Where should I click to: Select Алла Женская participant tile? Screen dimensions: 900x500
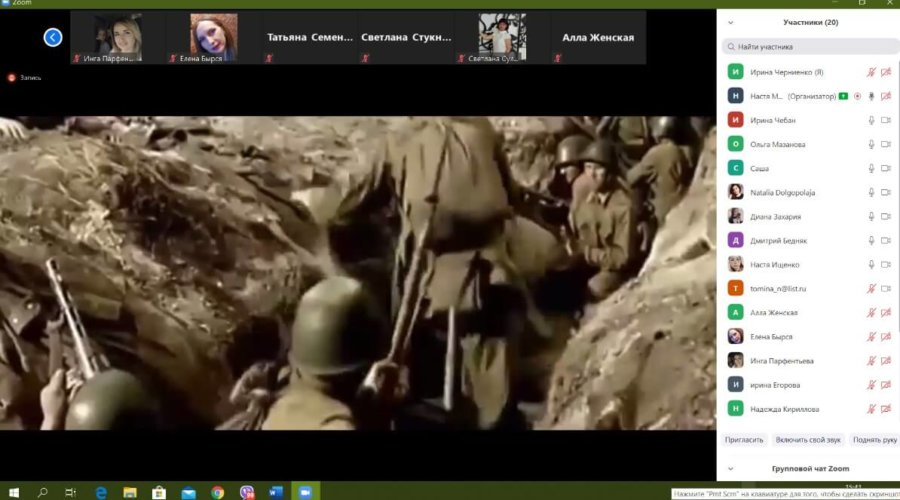598,38
